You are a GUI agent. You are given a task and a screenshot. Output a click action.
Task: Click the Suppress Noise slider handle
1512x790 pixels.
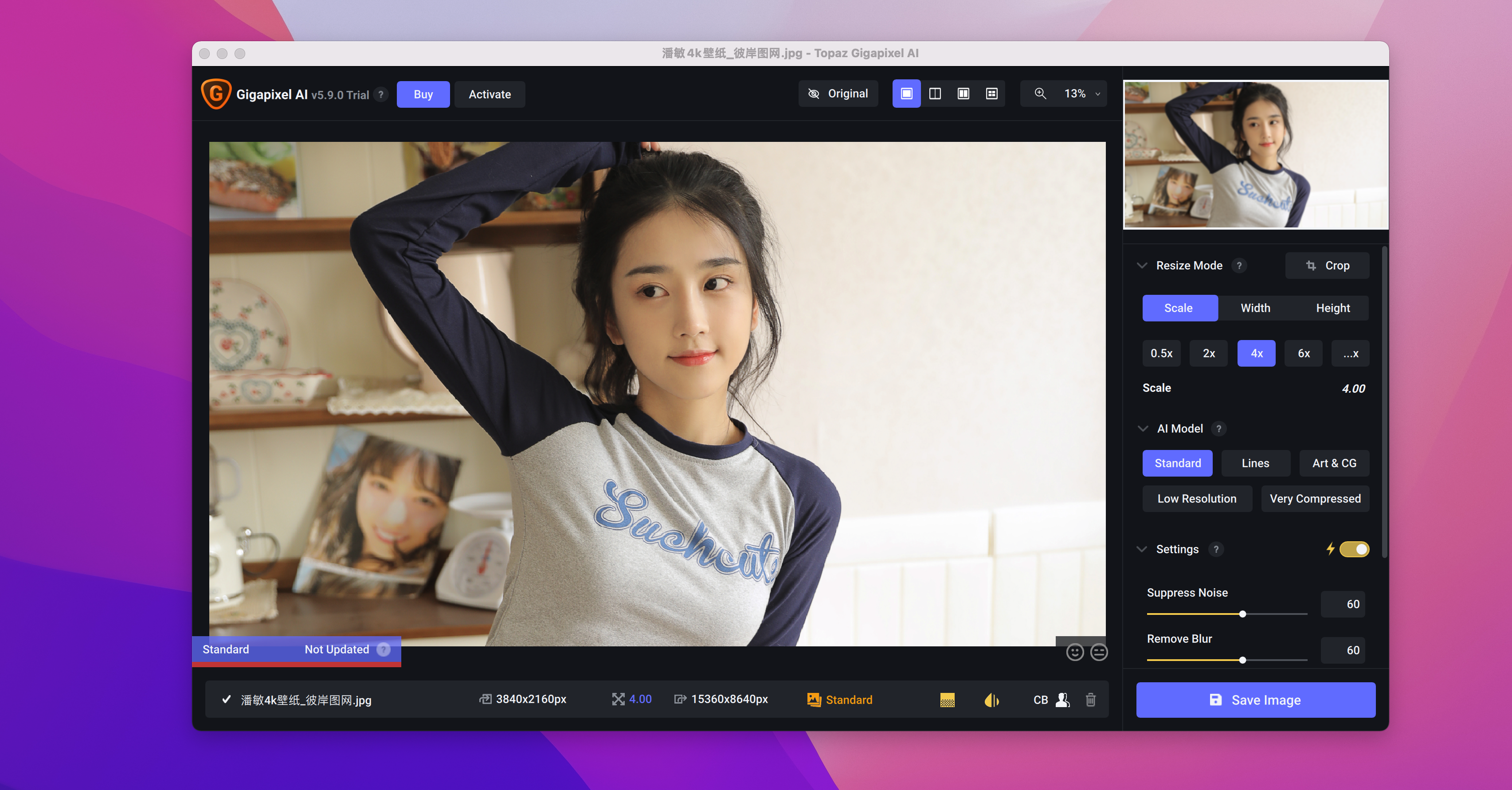pyautogui.click(x=1242, y=614)
